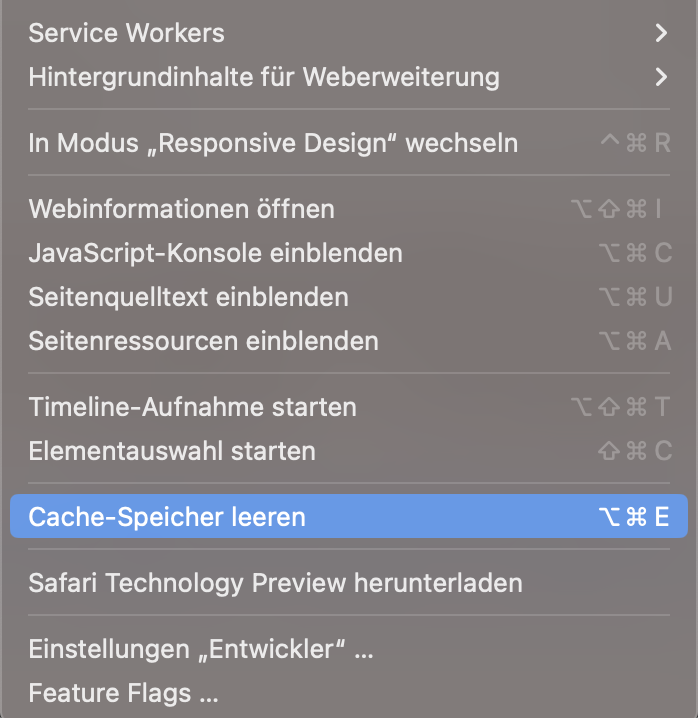The width and height of the screenshot is (698, 718).
Task: Click the ⌥⌘E shortcut on highlighted item
Action: (x=633, y=517)
